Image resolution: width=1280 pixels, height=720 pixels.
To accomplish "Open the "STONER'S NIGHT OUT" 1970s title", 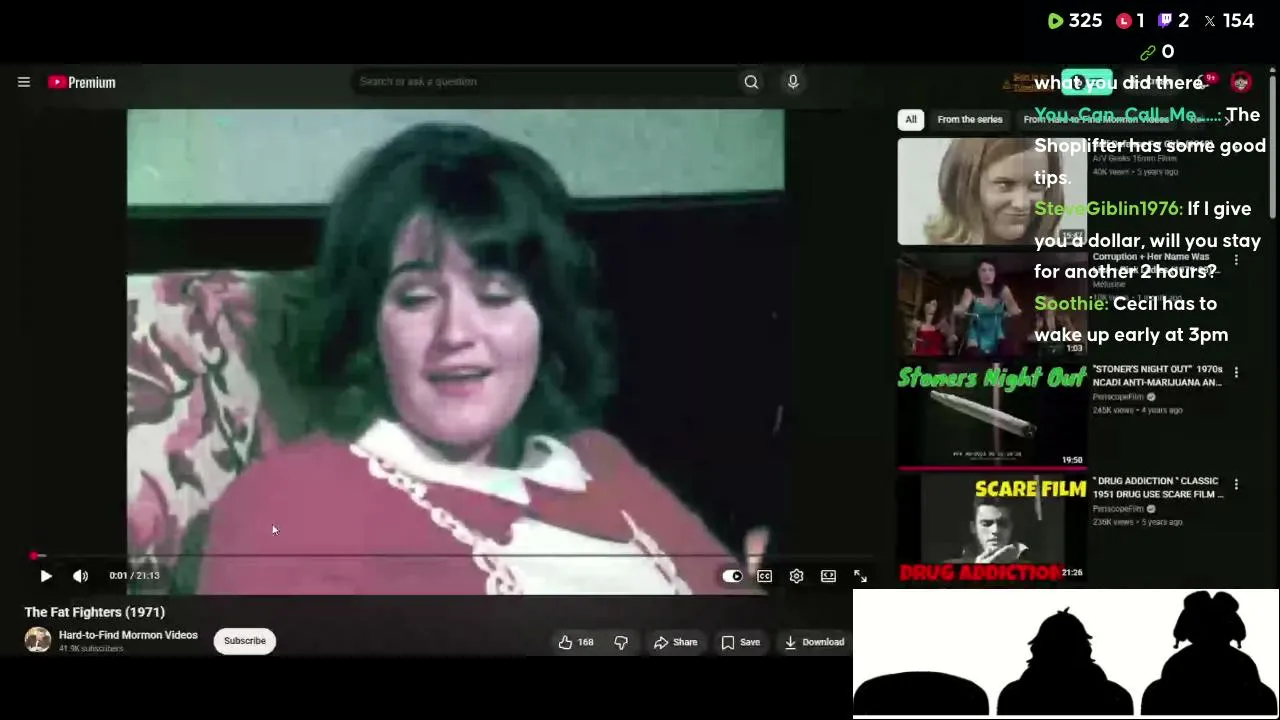I will (1157, 376).
